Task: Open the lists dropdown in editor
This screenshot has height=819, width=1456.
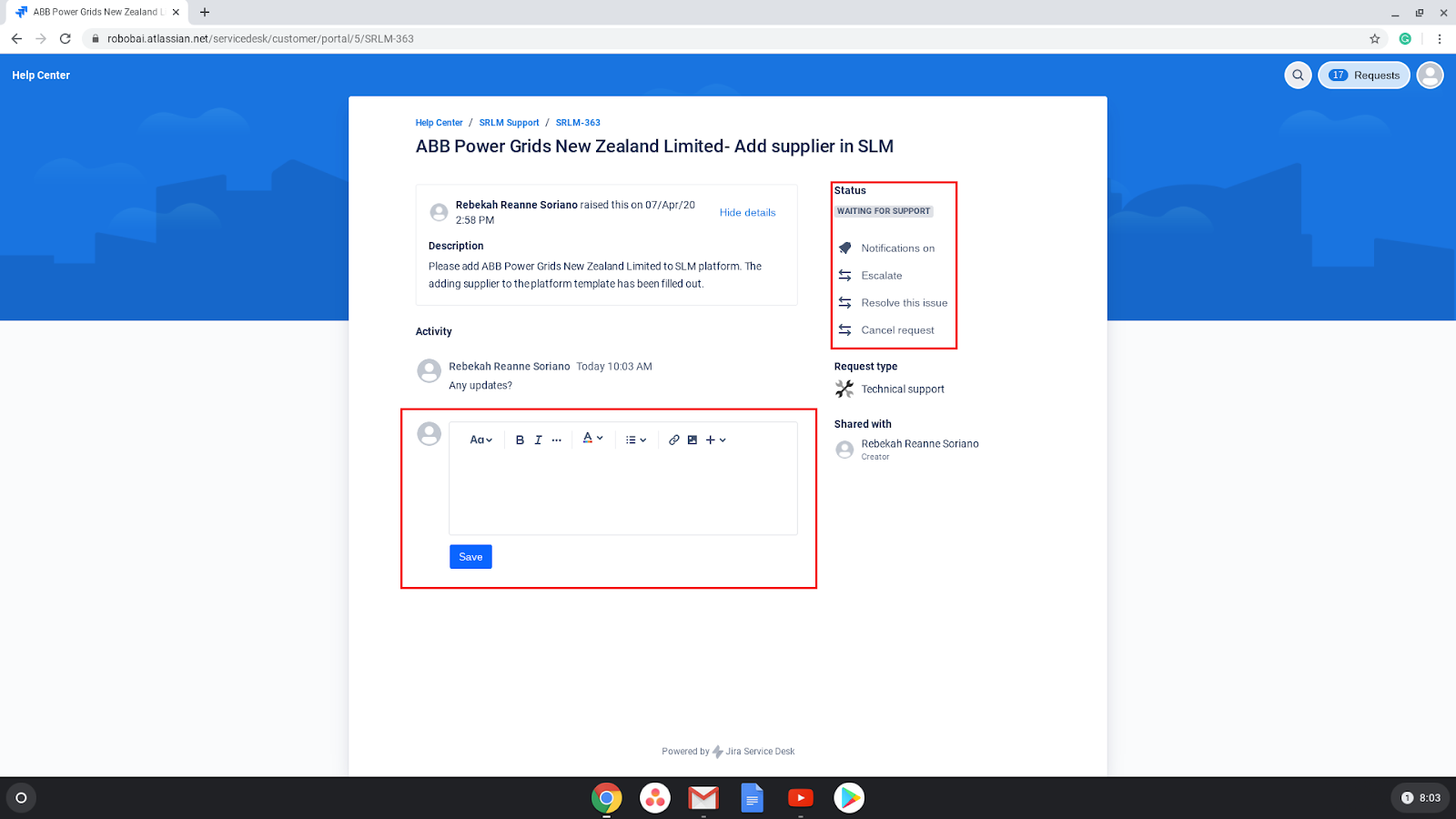Action: coord(636,440)
